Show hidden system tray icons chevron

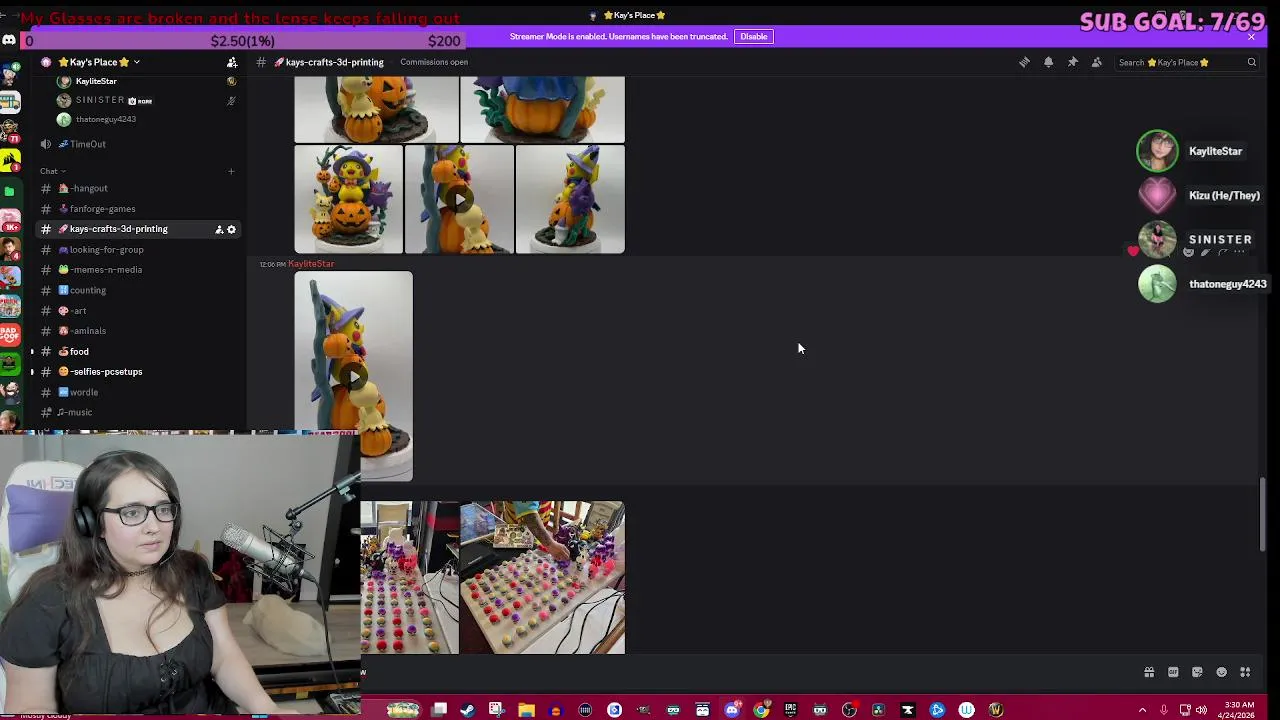tap(1142, 710)
